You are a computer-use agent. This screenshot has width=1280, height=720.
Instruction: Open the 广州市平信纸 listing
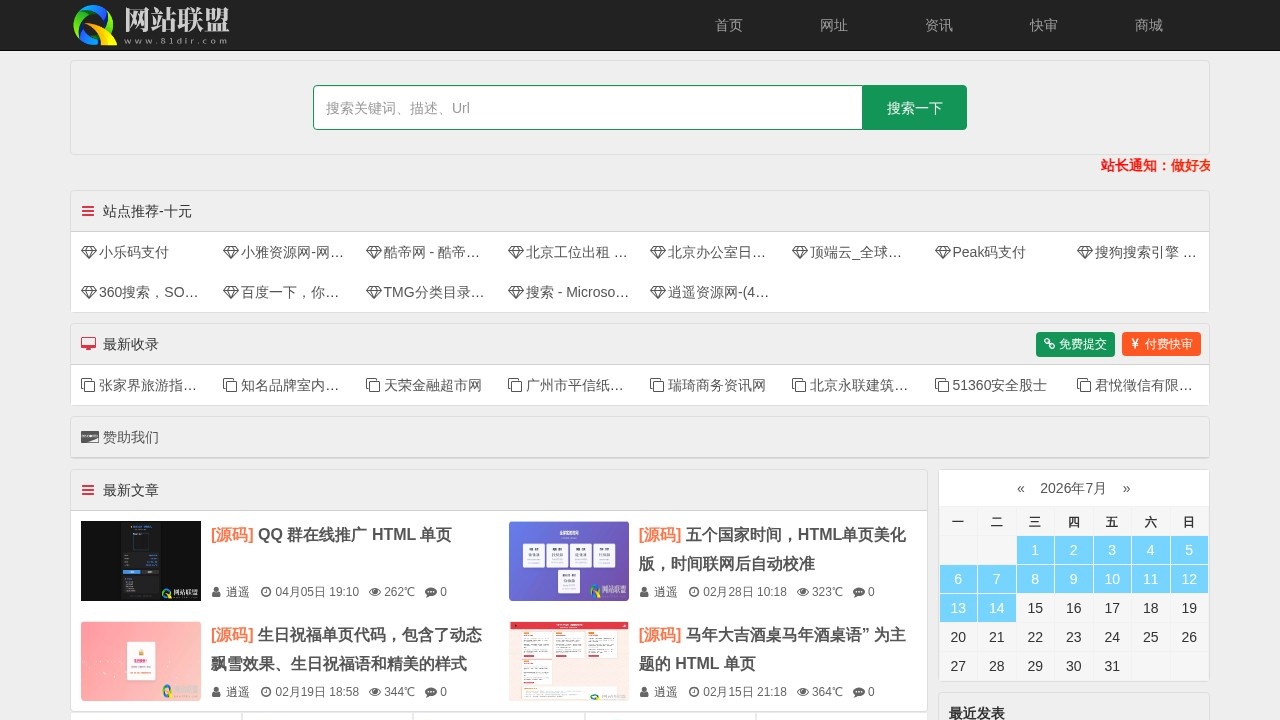(566, 385)
